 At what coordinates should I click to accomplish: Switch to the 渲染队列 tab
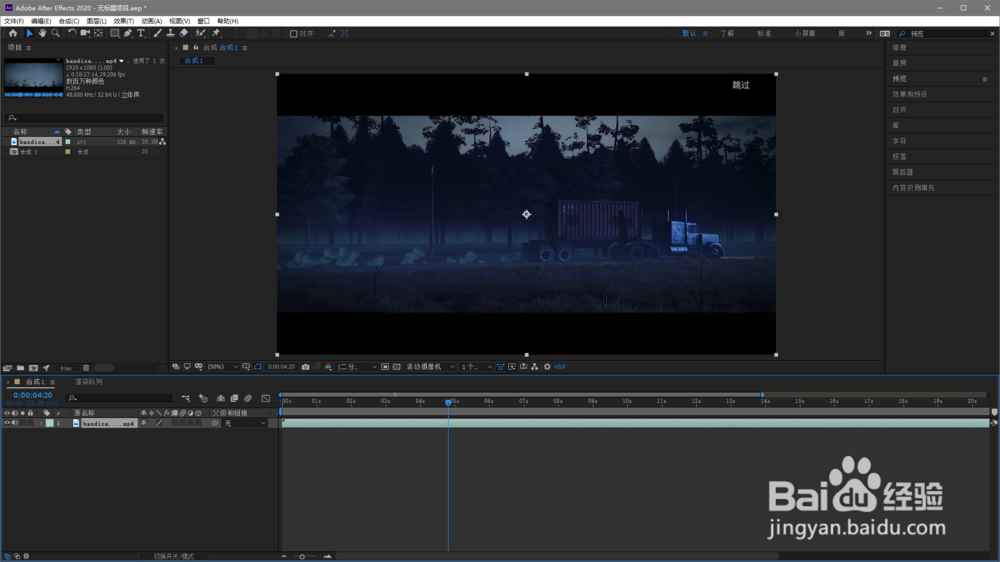pos(89,382)
